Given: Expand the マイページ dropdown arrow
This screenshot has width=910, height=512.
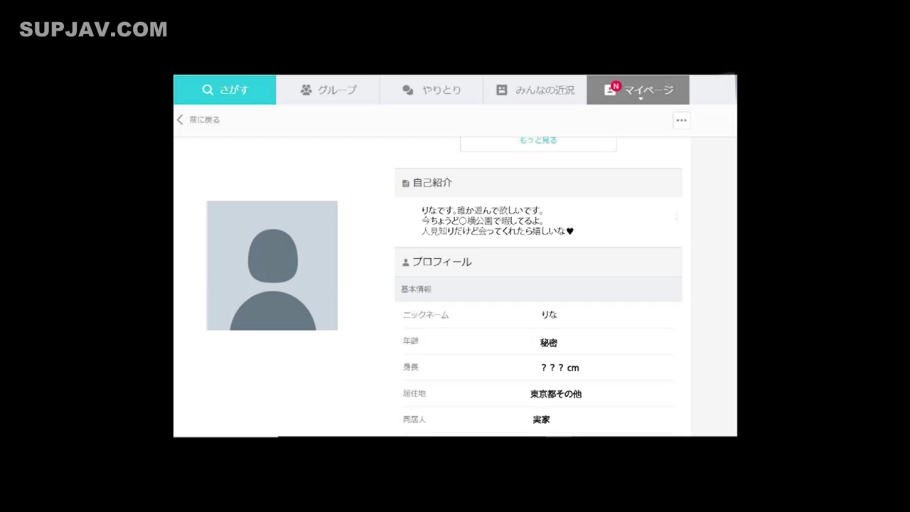Looking at the screenshot, I should pos(641,99).
